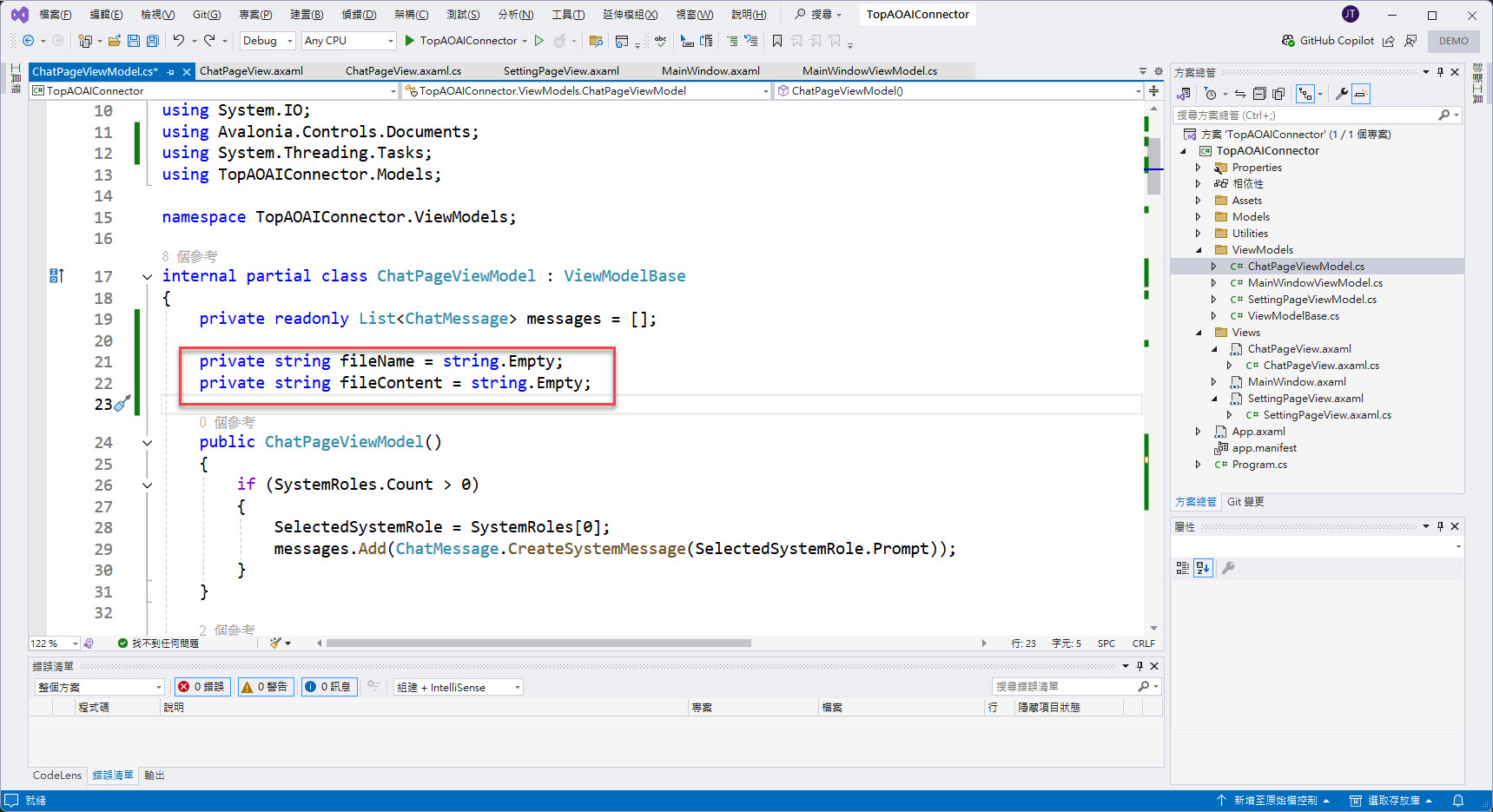The width and height of the screenshot is (1493, 812).
Task: Click the Hot Reload flame icon
Action: point(560,41)
